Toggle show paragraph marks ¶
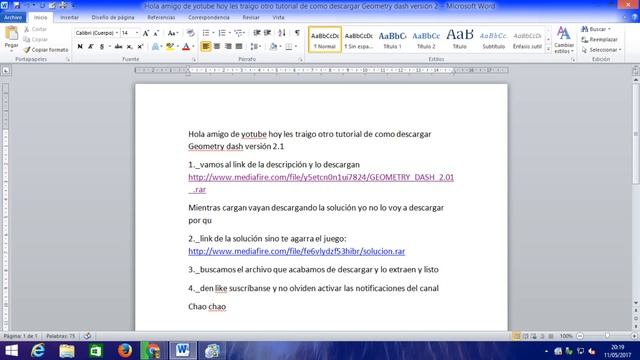The height and width of the screenshot is (360, 640). [x=297, y=33]
